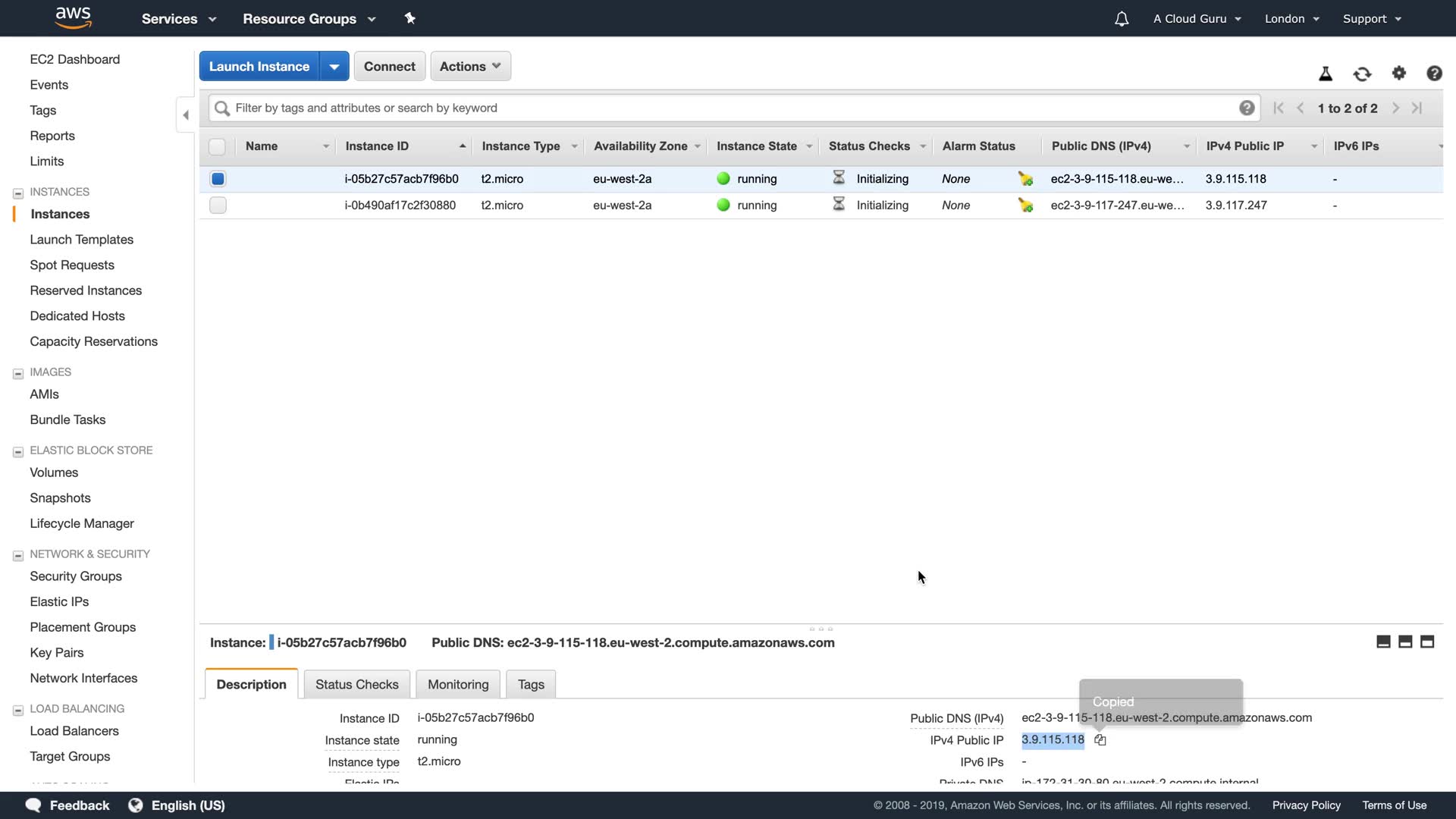Click the experiments flask icon
1456x819 pixels.
coord(1326,74)
